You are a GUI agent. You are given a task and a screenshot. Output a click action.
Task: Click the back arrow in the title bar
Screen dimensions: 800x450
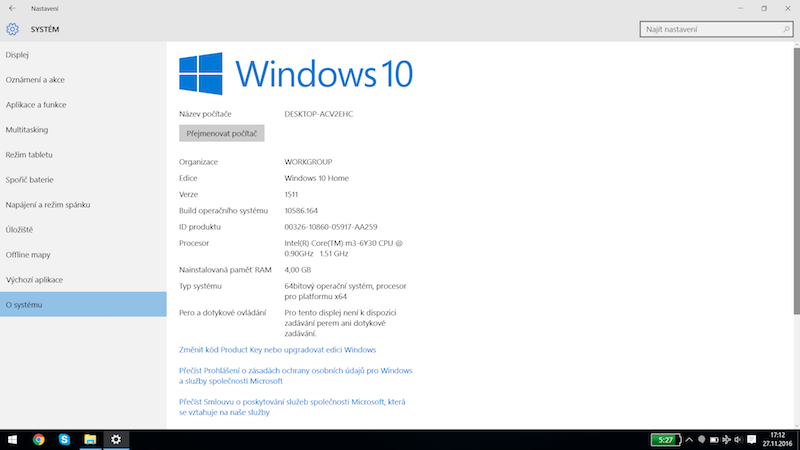click(x=11, y=8)
